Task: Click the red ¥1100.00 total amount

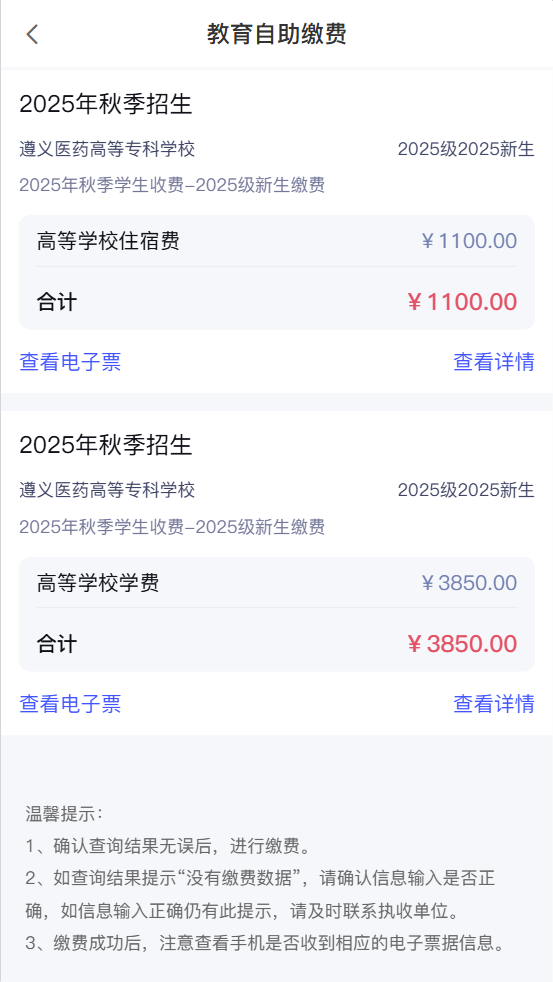Action: click(462, 302)
